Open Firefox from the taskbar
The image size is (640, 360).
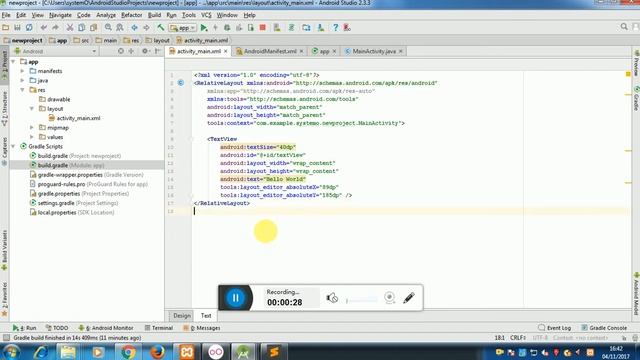157,352
